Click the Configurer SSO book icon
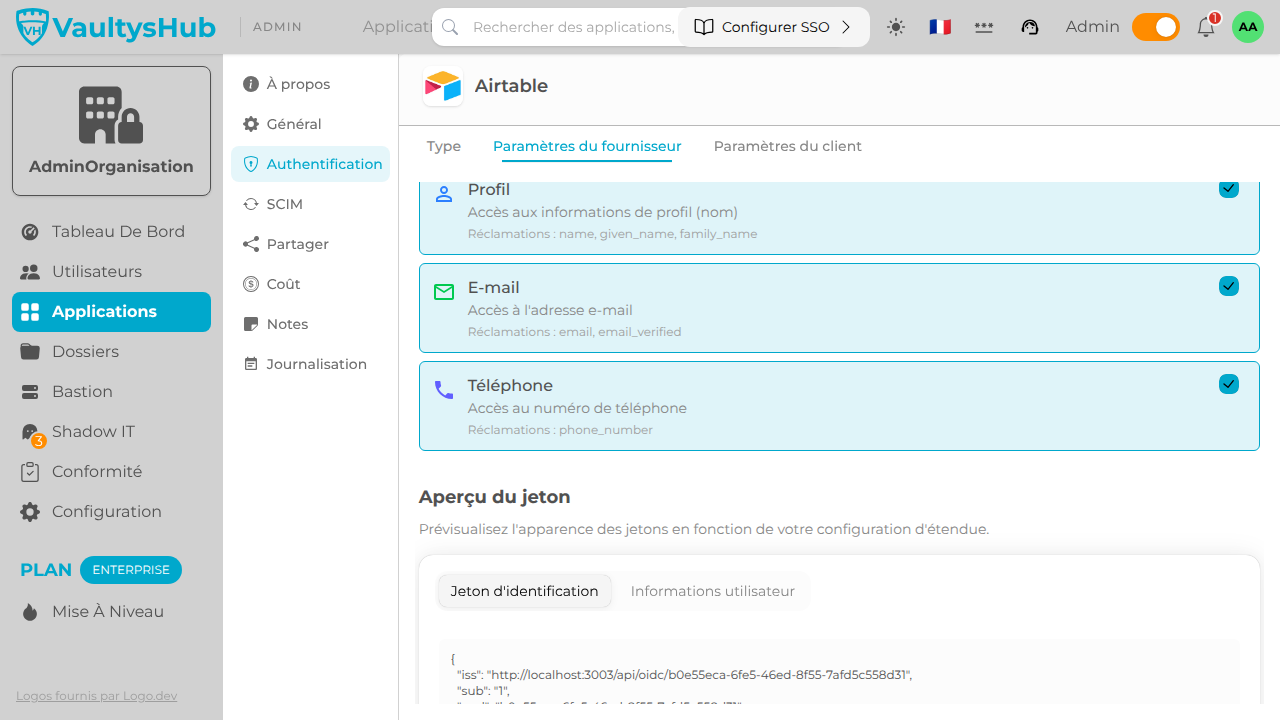Viewport: 1280px width, 720px height. 704,27
